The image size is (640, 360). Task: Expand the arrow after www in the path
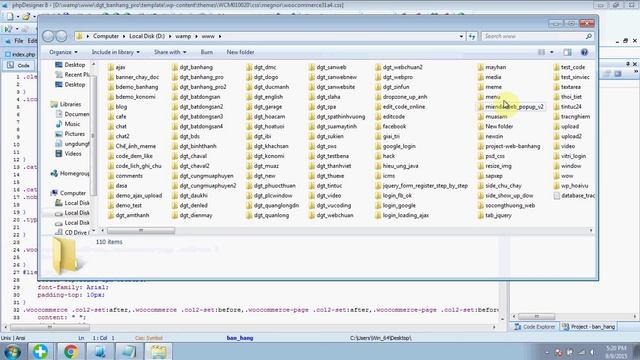click(x=220, y=36)
